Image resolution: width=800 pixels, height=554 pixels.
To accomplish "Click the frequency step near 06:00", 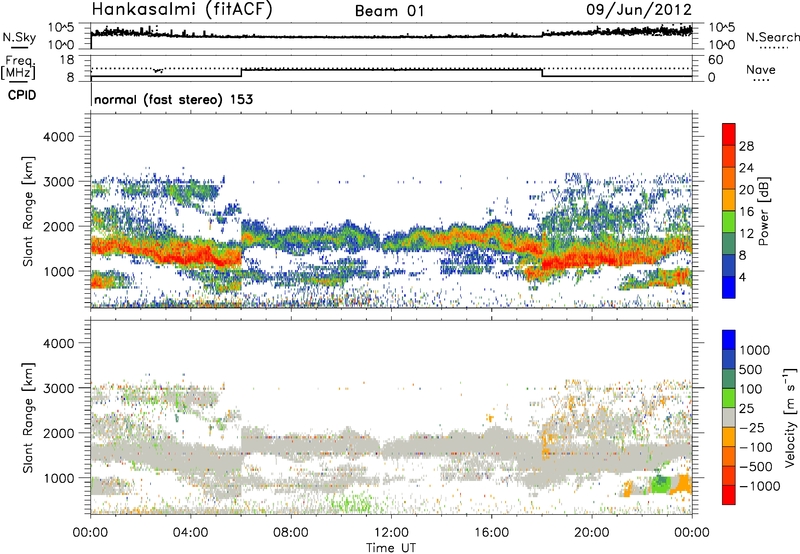I will [241, 73].
